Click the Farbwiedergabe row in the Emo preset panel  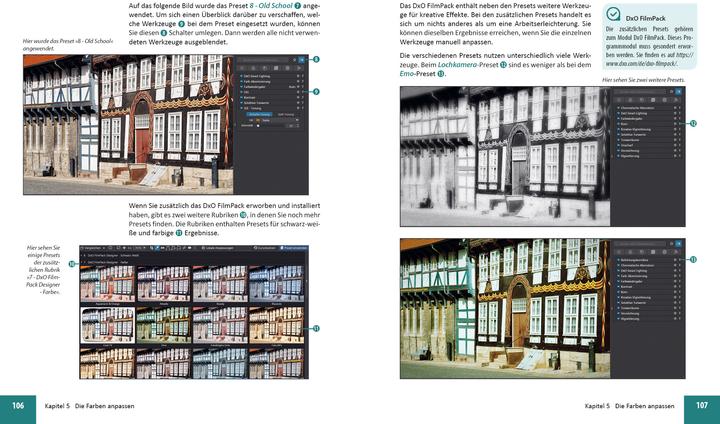pos(647,281)
